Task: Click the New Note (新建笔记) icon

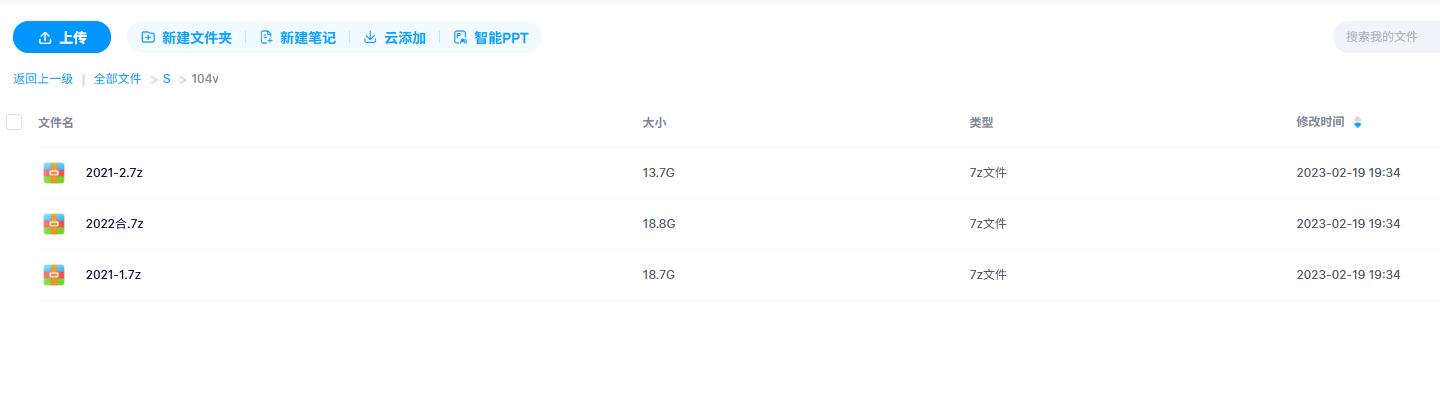Action: (266, 38)
